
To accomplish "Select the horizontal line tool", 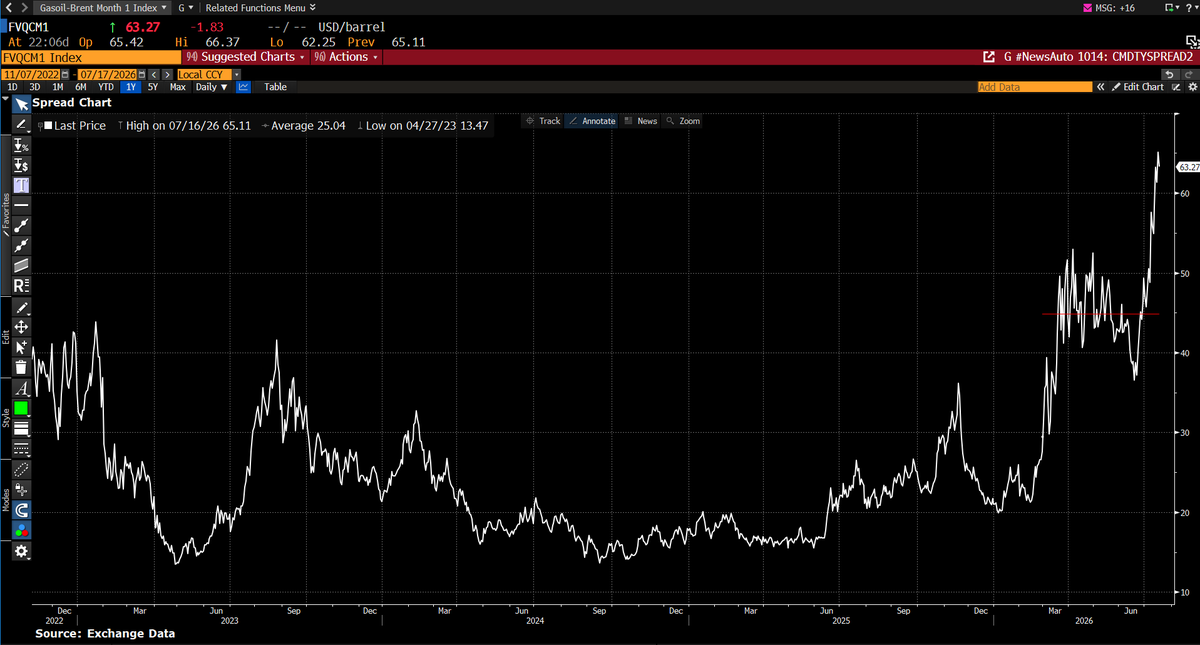I will point(21,204).
